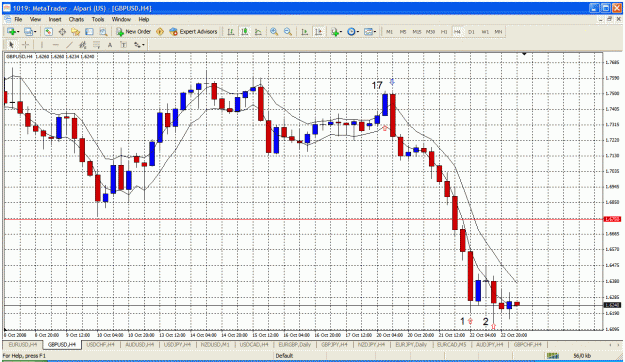
Task: Expand the Templates dropdown arrow
Action: click(375, 32)
